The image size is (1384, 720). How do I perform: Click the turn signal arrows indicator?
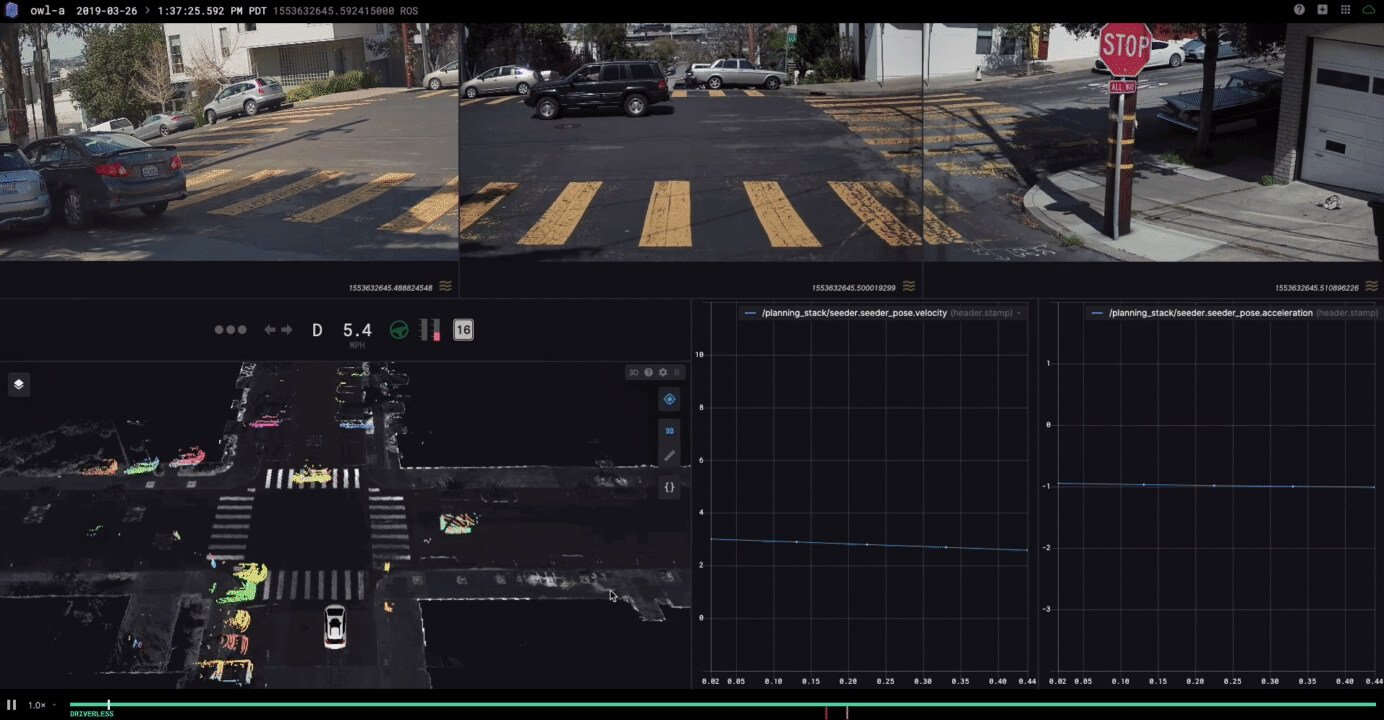pyautogui.click(x=278, y=330)
